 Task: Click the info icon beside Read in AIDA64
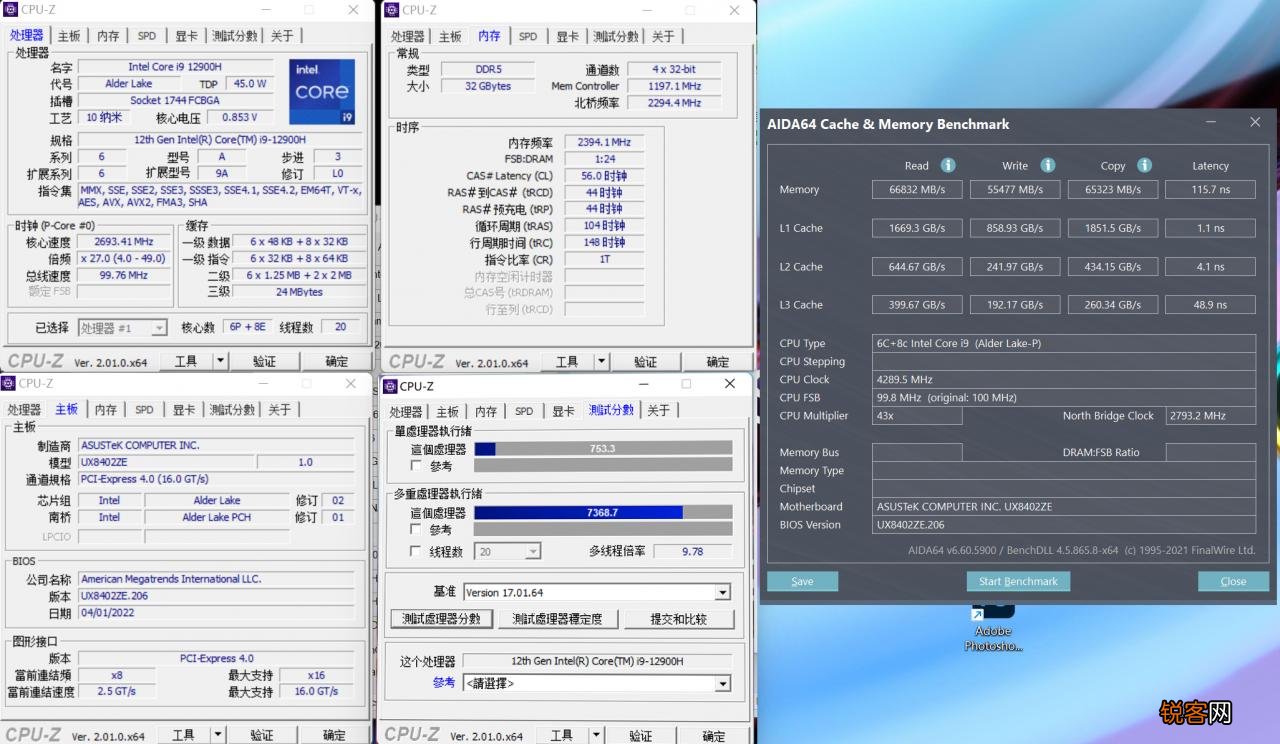948,165
